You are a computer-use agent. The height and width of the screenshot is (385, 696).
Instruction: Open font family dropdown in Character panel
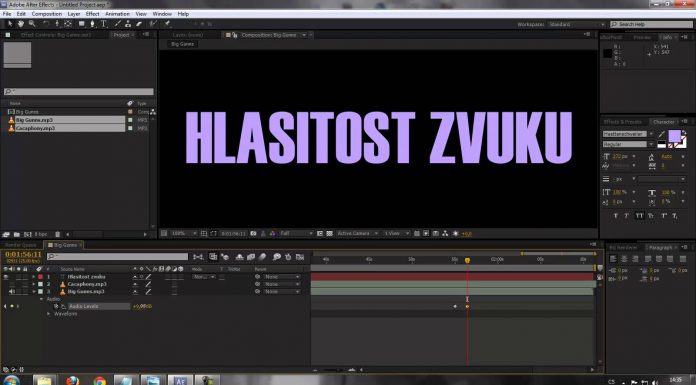click(x=652, y=134)
